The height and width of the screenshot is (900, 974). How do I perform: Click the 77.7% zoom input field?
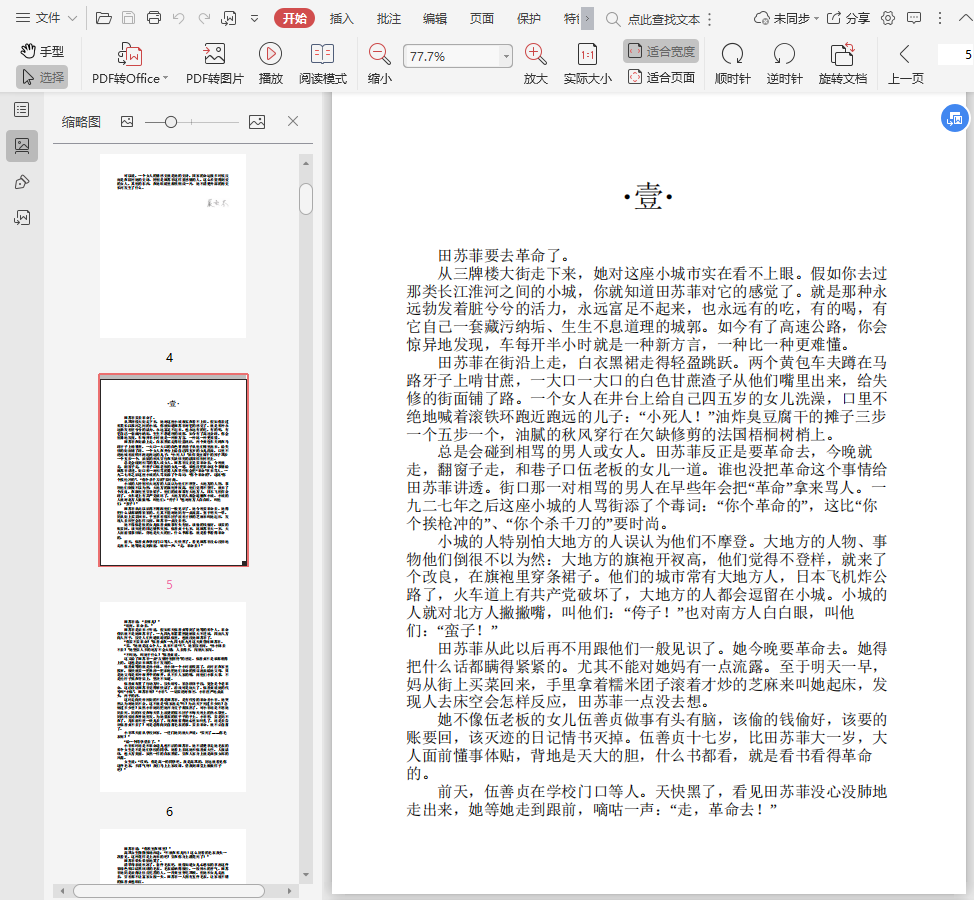[x=452, y=57]
